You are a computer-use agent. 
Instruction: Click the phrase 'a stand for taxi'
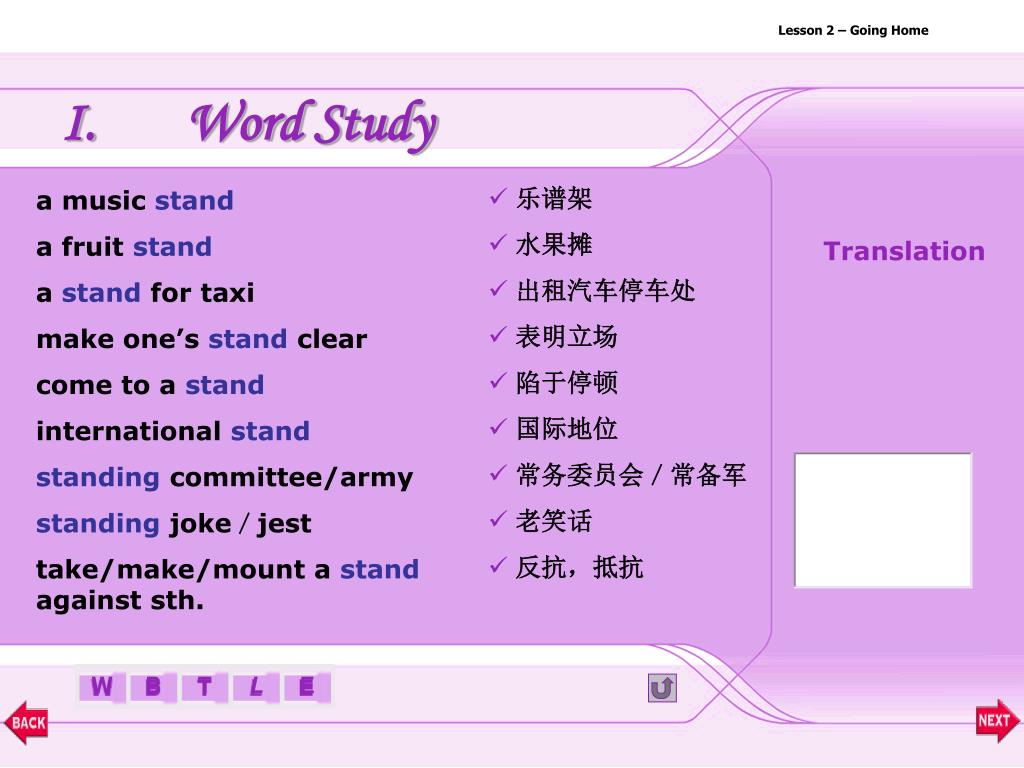[x=146, y=293]
